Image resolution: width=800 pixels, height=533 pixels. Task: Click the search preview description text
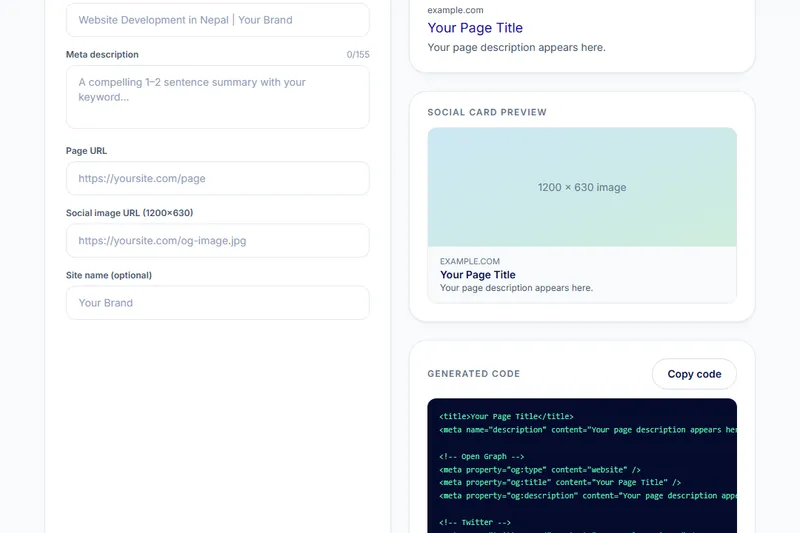[516, 47]
